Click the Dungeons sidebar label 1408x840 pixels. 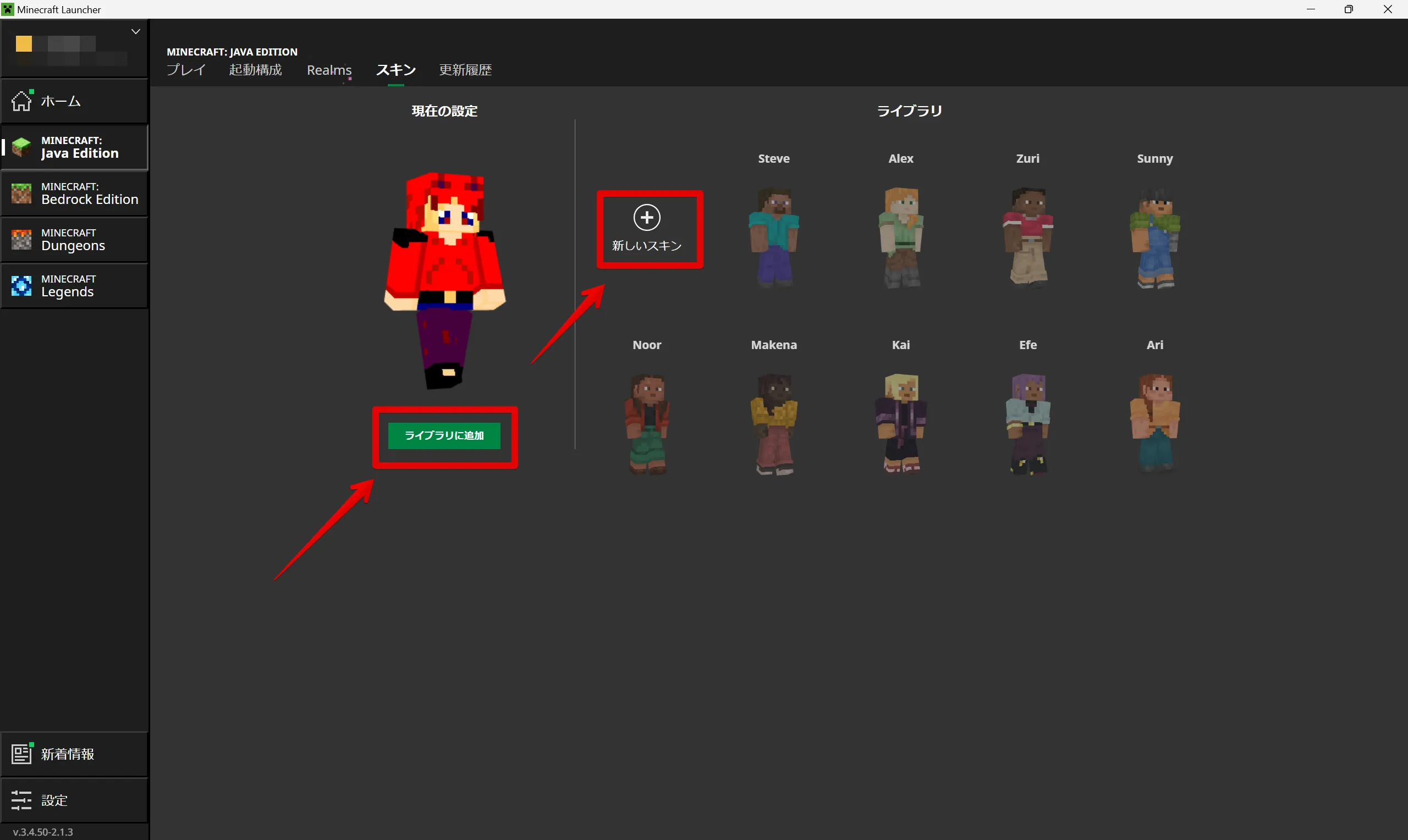coord(73,246)
